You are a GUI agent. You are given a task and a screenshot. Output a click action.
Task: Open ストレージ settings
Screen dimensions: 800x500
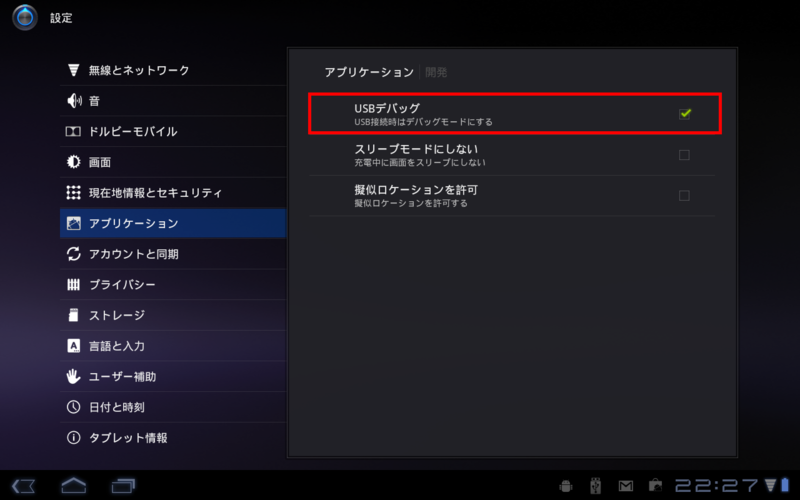pos(173,315)
